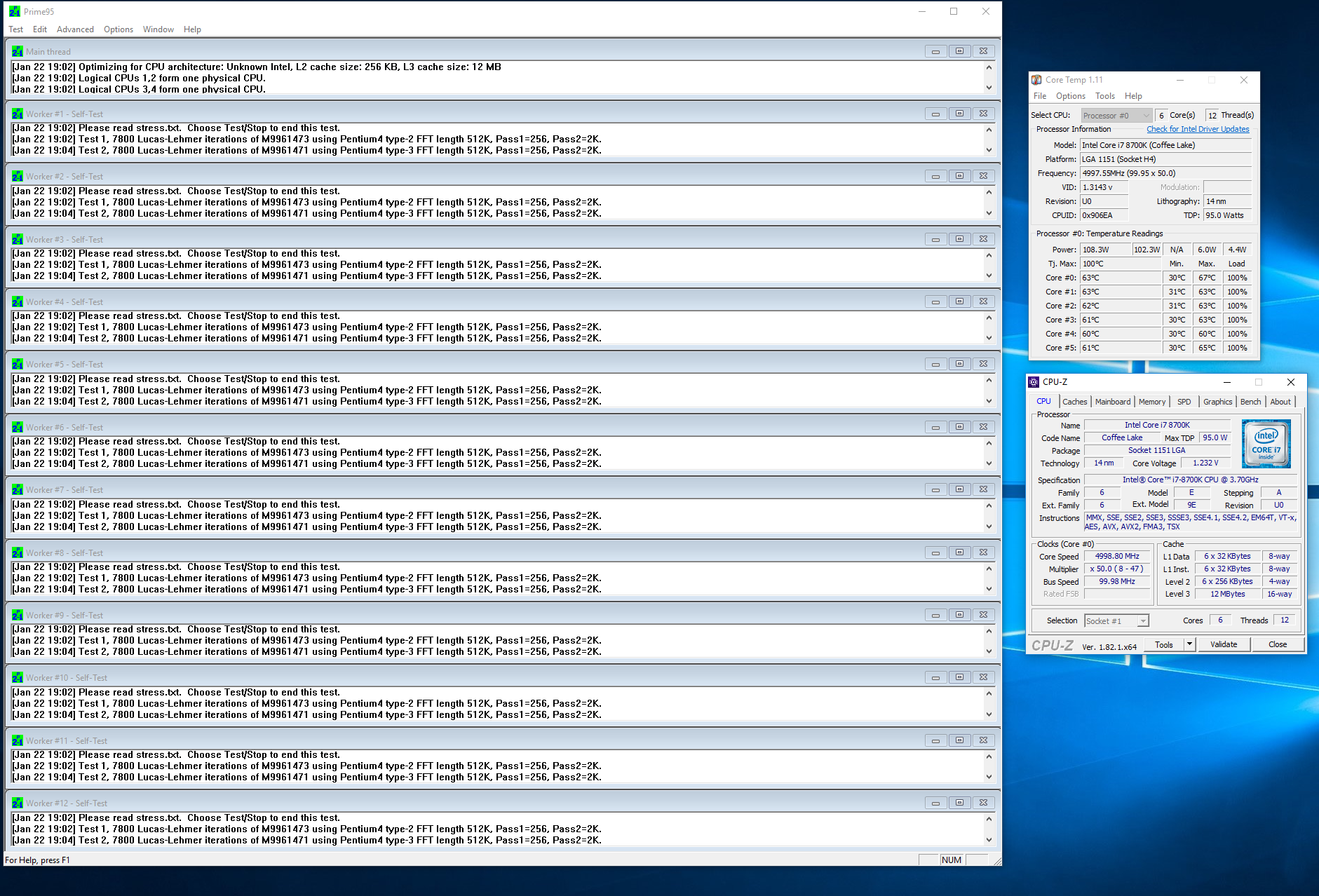
Task: Click the Model field in Core Temp
Action: pyautogui.click(x=1165, y=145)
